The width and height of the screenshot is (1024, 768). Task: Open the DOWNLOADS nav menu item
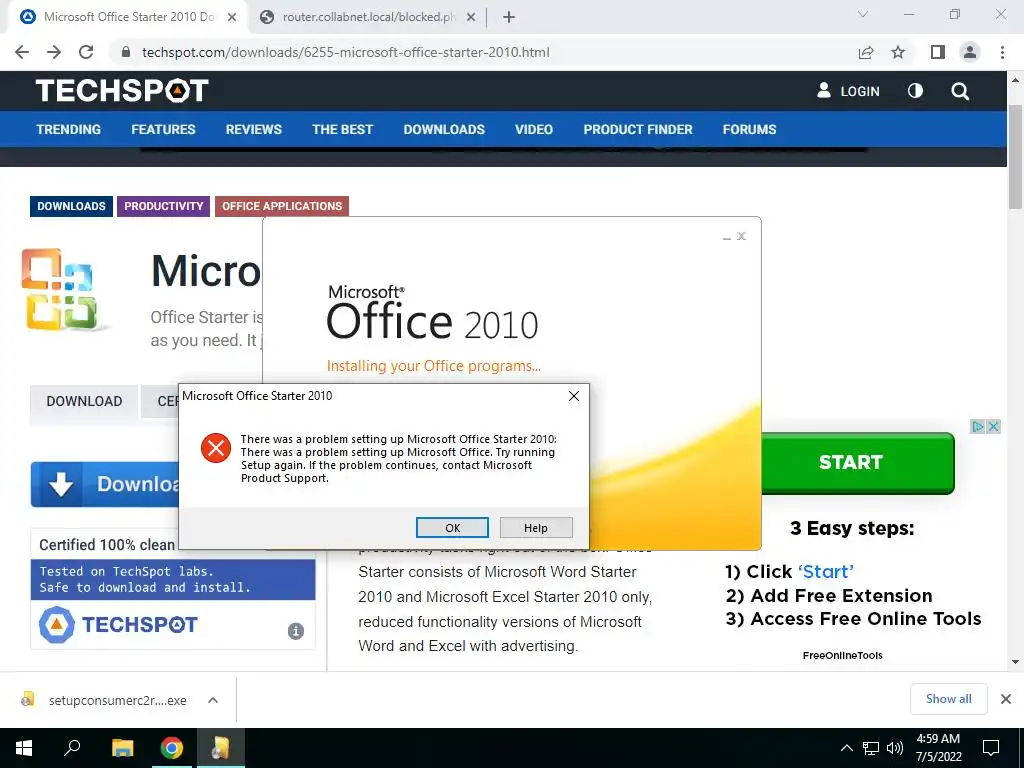pyautogui.click(x=444, y=129)
